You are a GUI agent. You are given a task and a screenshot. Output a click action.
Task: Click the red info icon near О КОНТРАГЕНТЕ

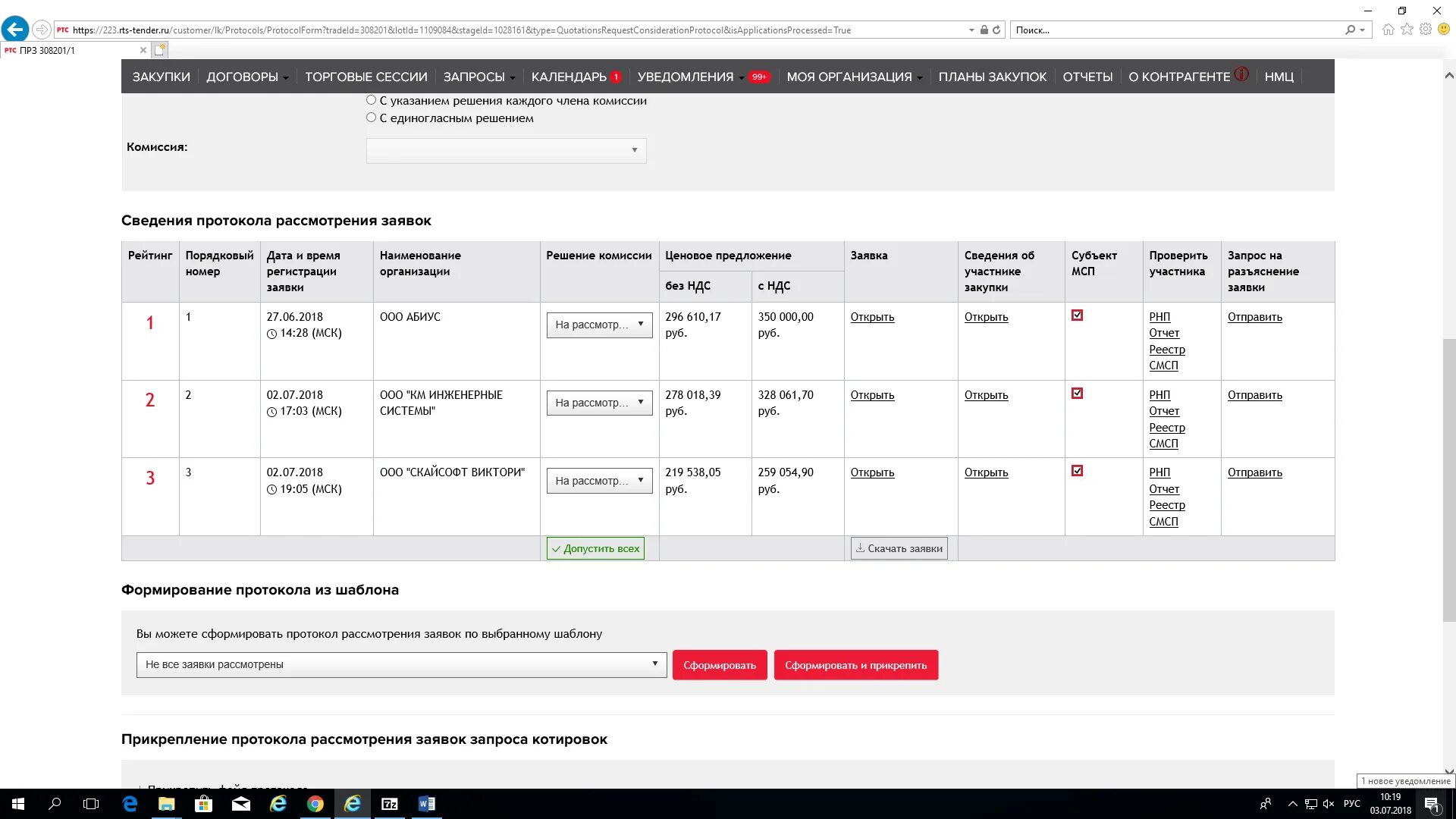(1241, 74)
